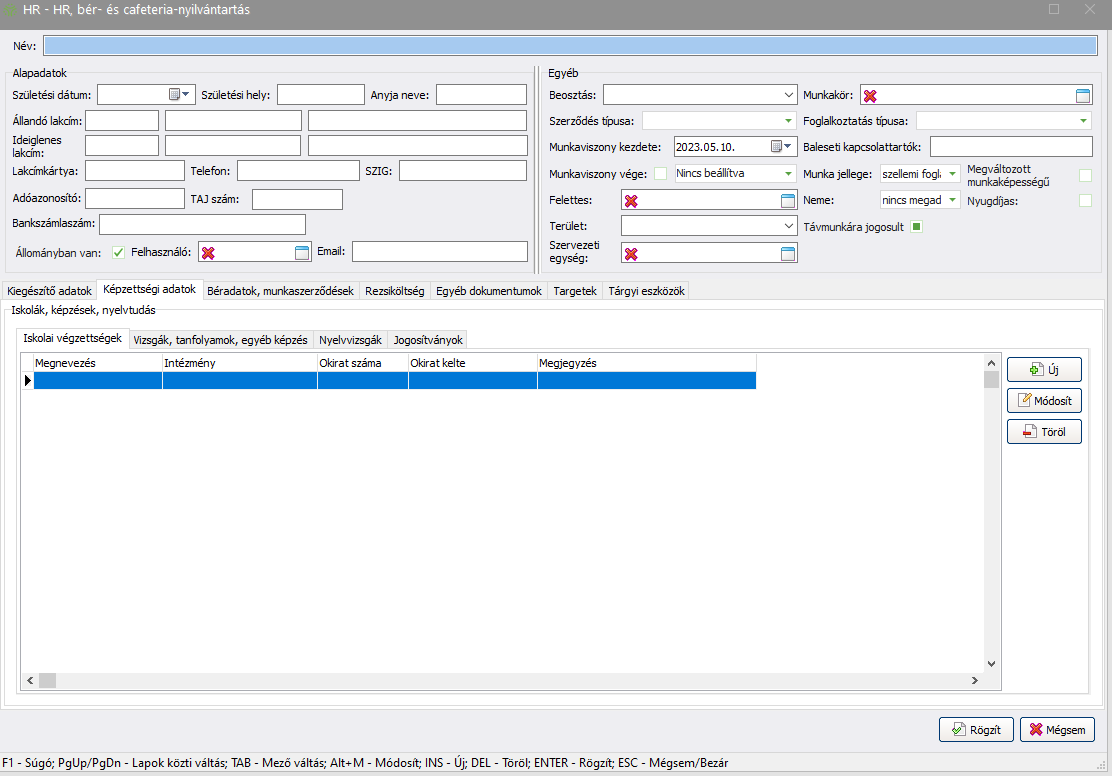Enable the Munkaviszony vége checkbox

[660, 174]
